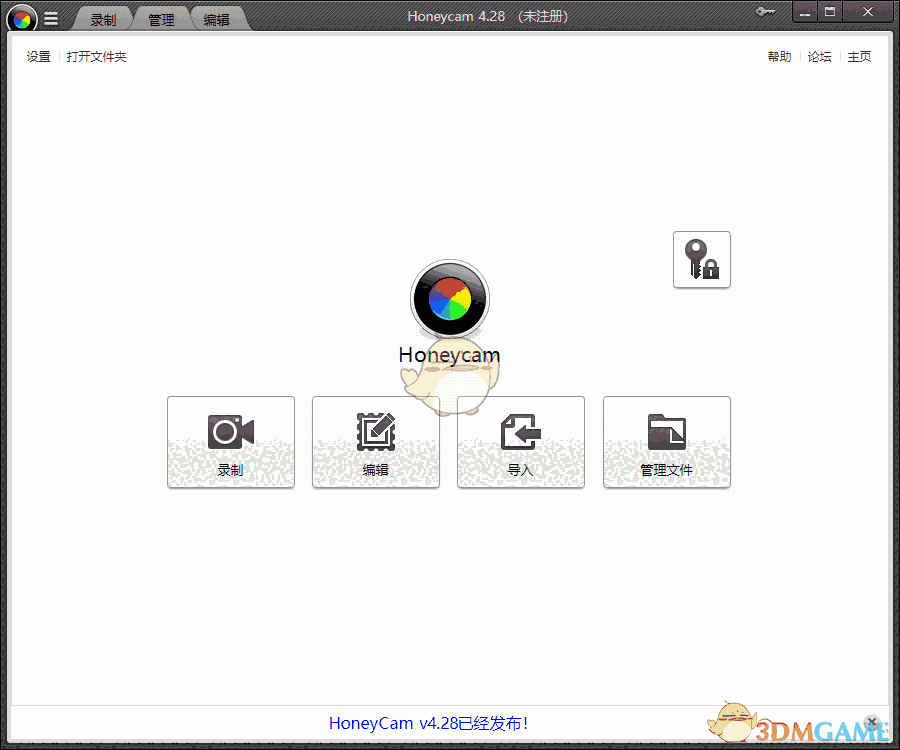Open 管理文件 via the folder icon

click(666, 442)
